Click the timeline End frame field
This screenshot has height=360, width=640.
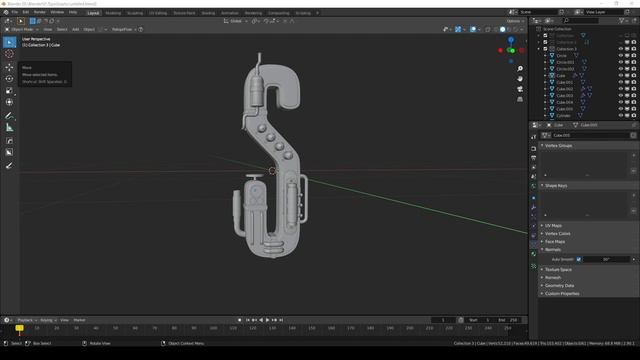508,320
